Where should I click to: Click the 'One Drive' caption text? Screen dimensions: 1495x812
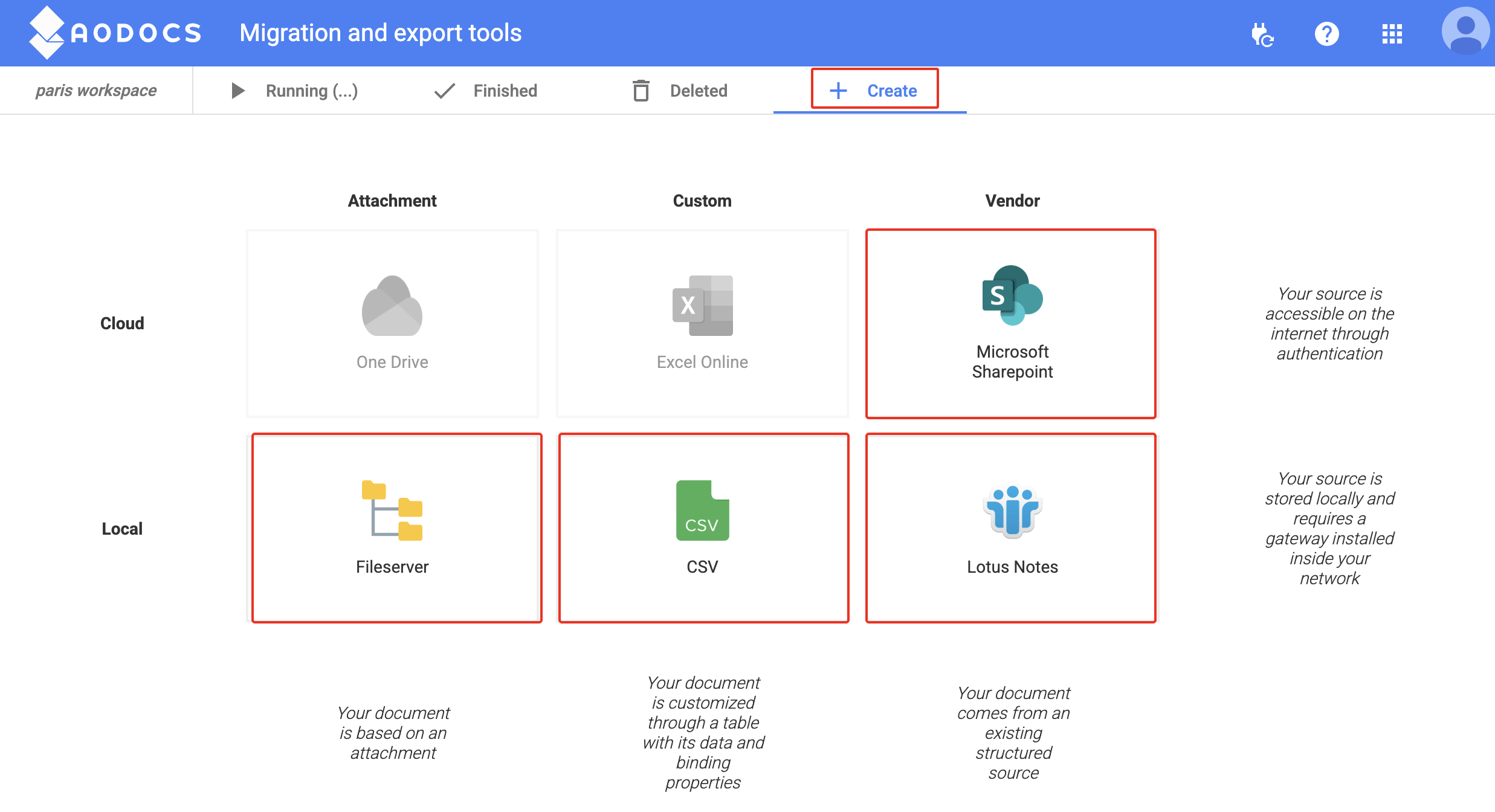tap(392, 362)
